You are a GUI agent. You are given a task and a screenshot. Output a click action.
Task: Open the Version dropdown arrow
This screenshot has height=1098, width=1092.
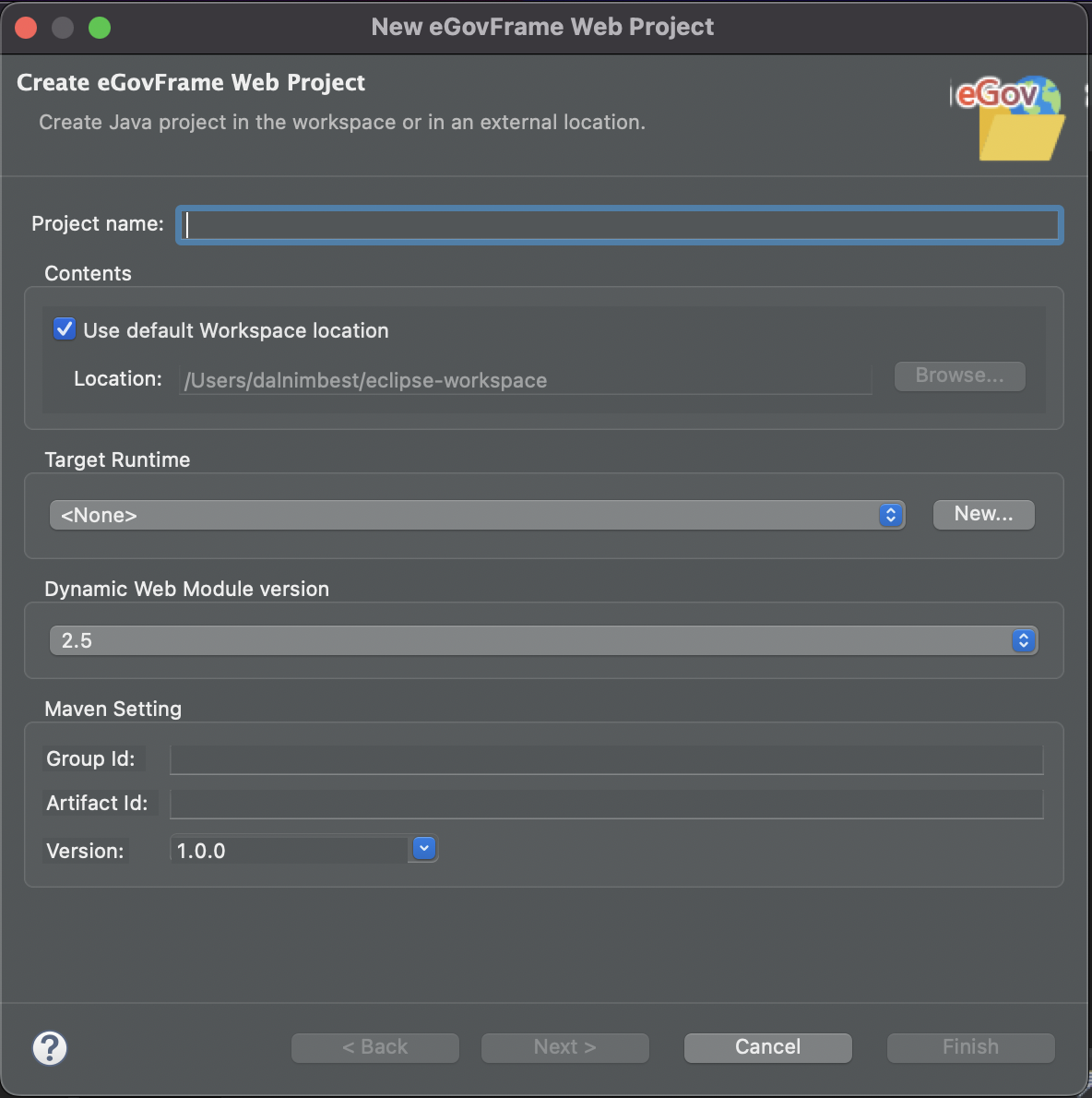pos(424,848)
